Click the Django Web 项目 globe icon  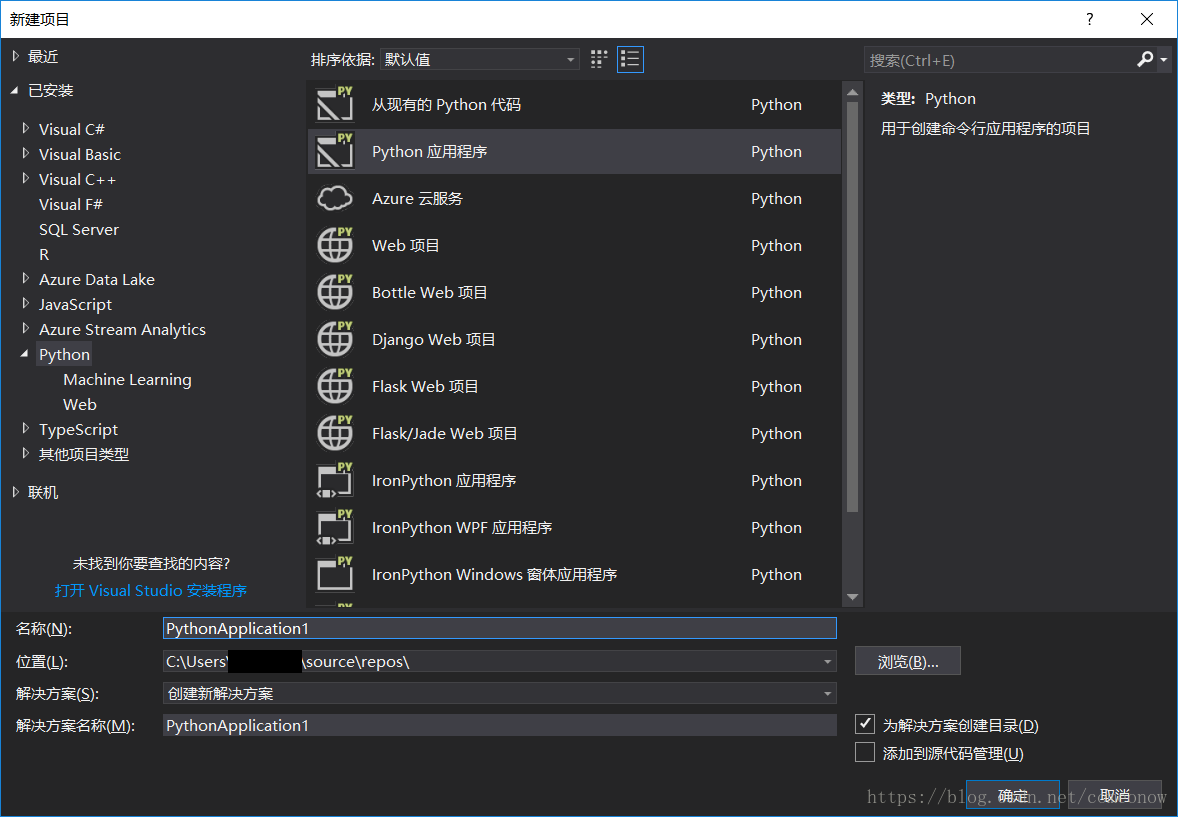click(x=334, y=339)
